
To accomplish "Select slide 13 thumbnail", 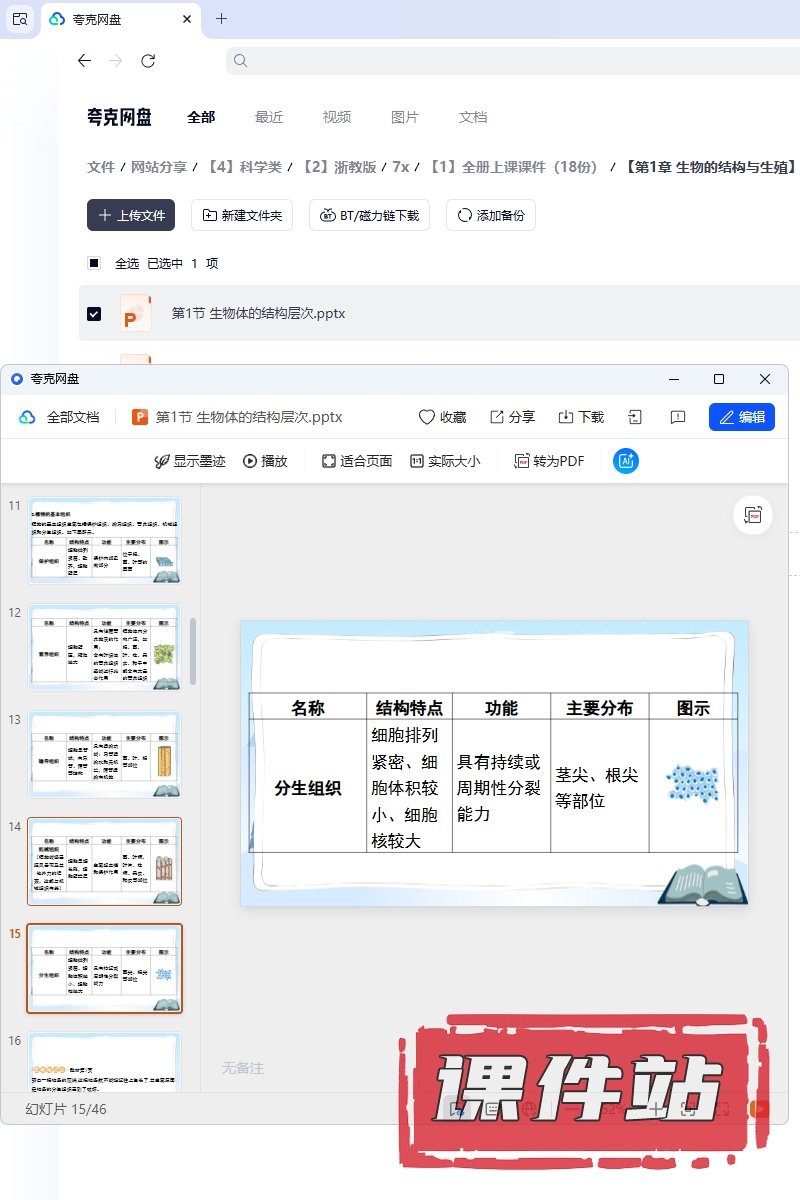I will (105, 754).
